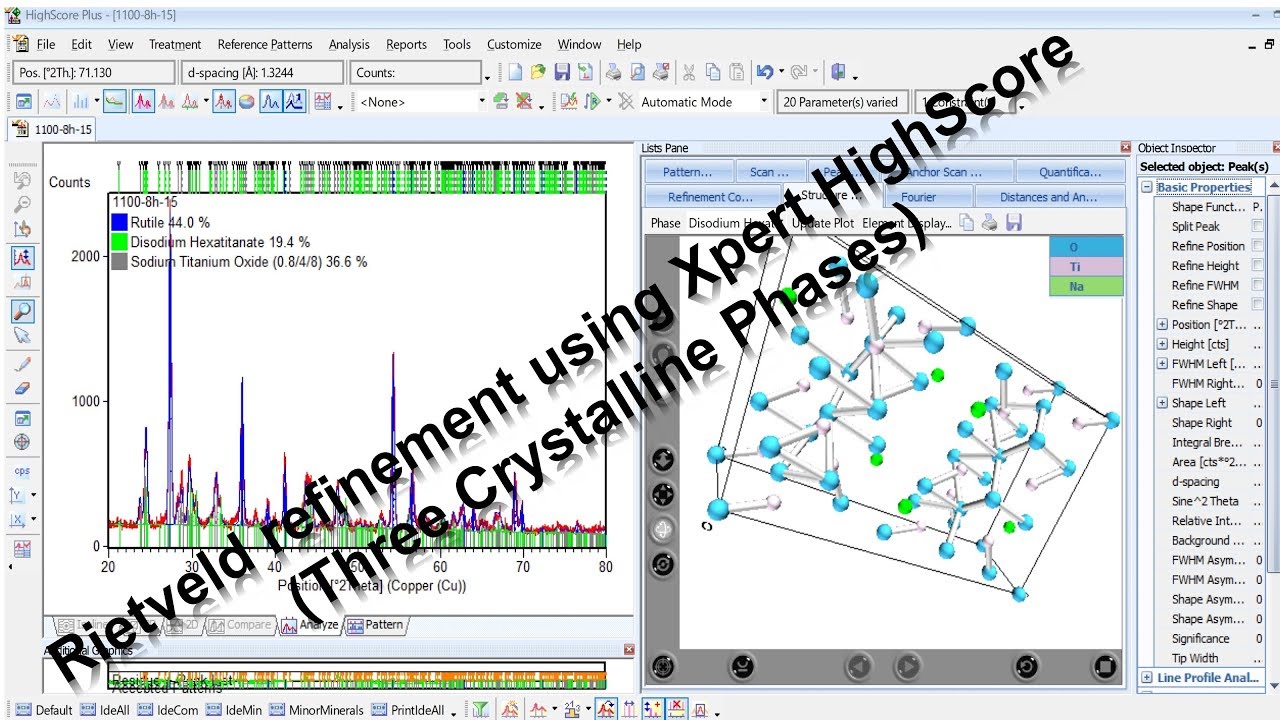Click the MinorMinerals button in bottom bar

[x=316, y=710]
